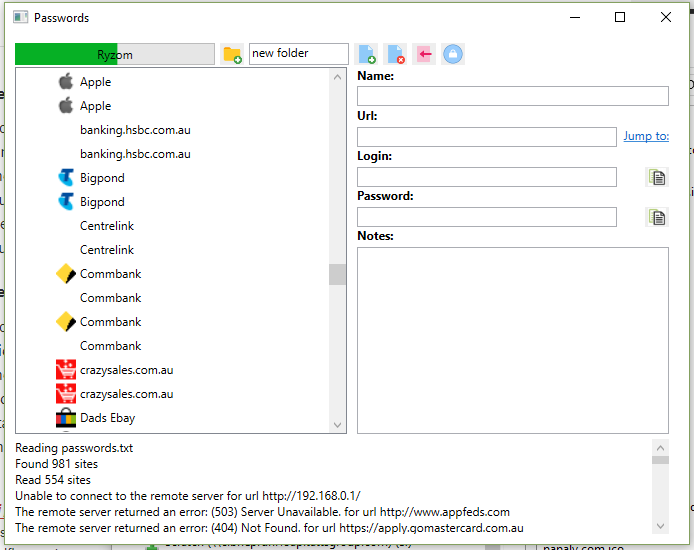Select the first banking.hsbc.com.au entry
Screen dimensions: 694x550
[x=135, y=130]
